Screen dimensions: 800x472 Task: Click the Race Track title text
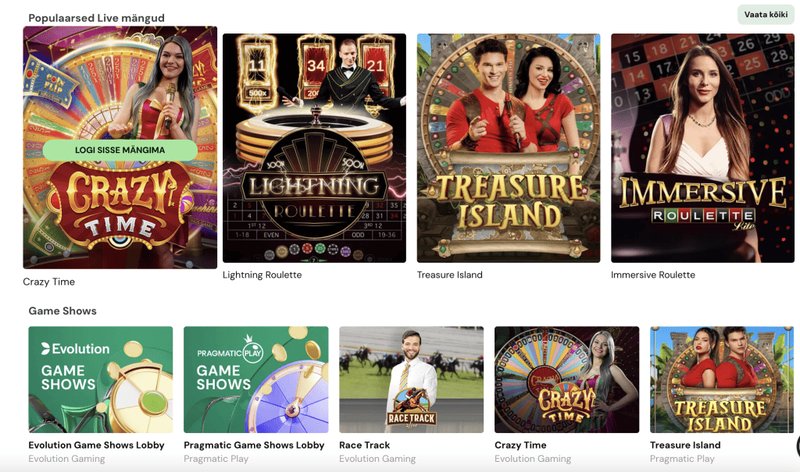(x=364, y=445)
